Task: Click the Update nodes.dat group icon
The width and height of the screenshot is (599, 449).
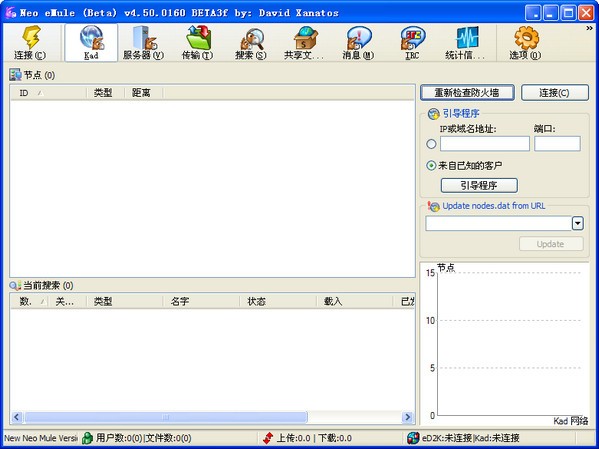Action: [434, 206]
